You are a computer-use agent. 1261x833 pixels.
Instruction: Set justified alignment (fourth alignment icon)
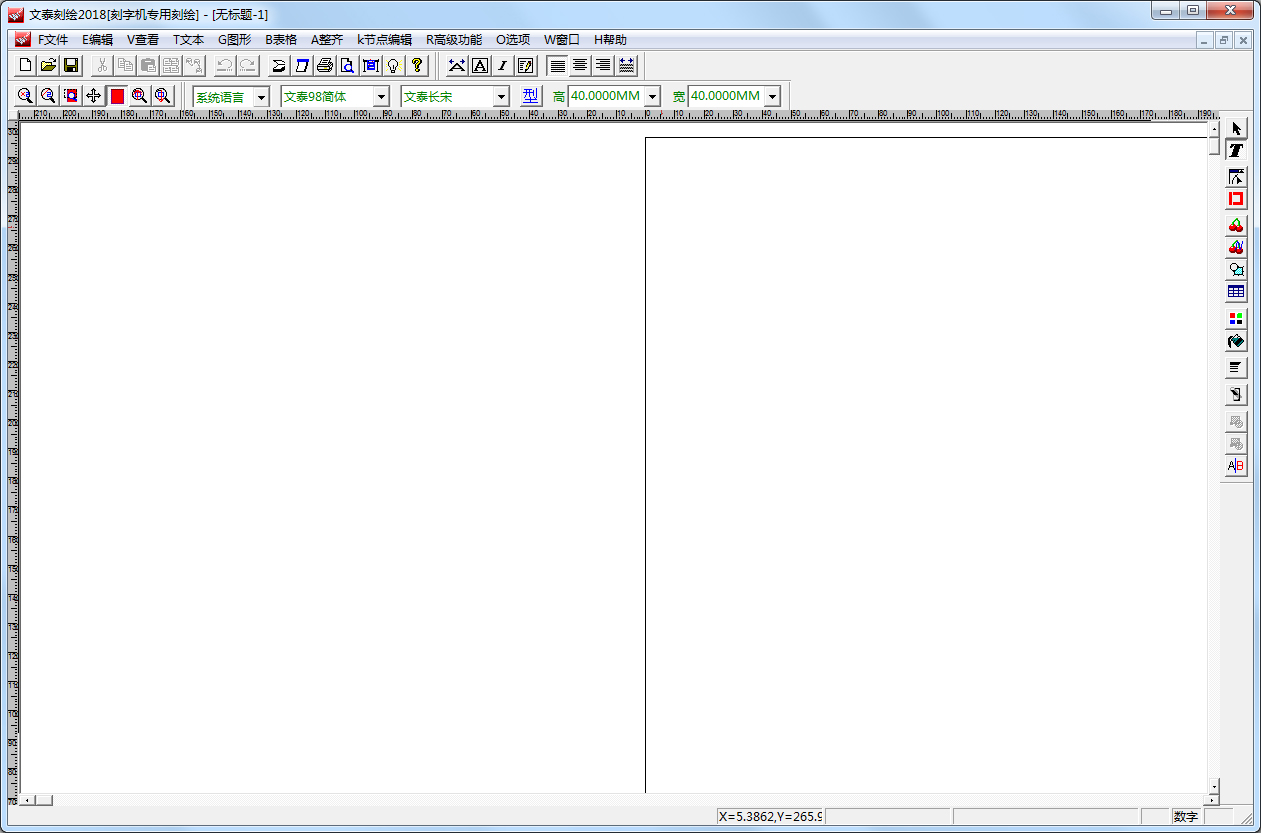pyautogui.click(x=627, y=66)
